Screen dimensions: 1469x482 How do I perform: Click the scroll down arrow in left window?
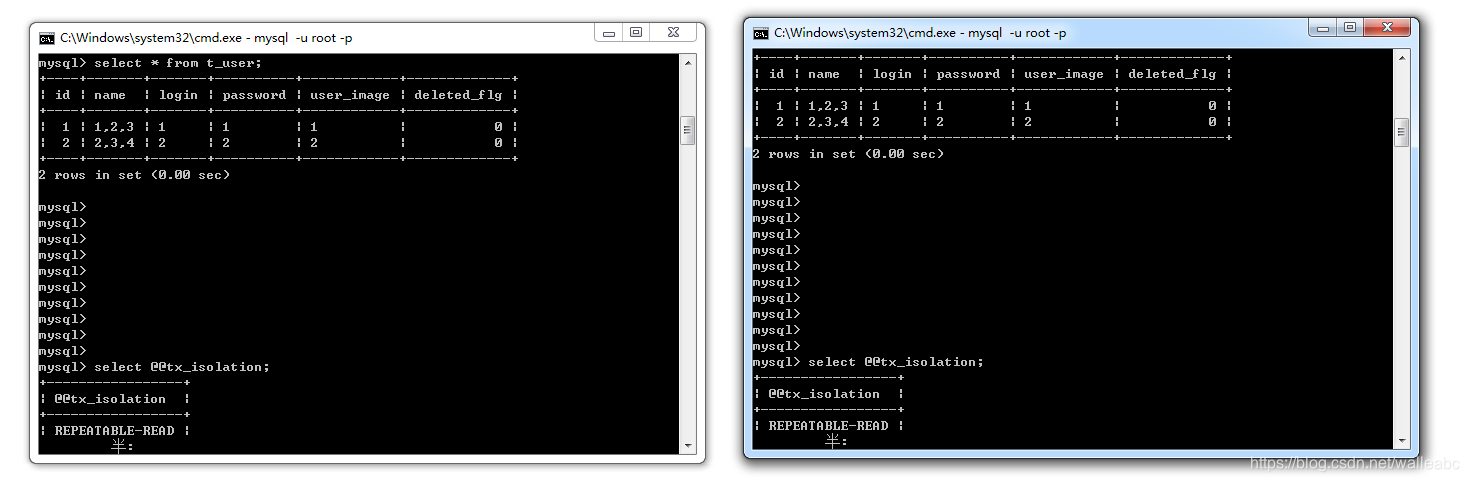687,445
